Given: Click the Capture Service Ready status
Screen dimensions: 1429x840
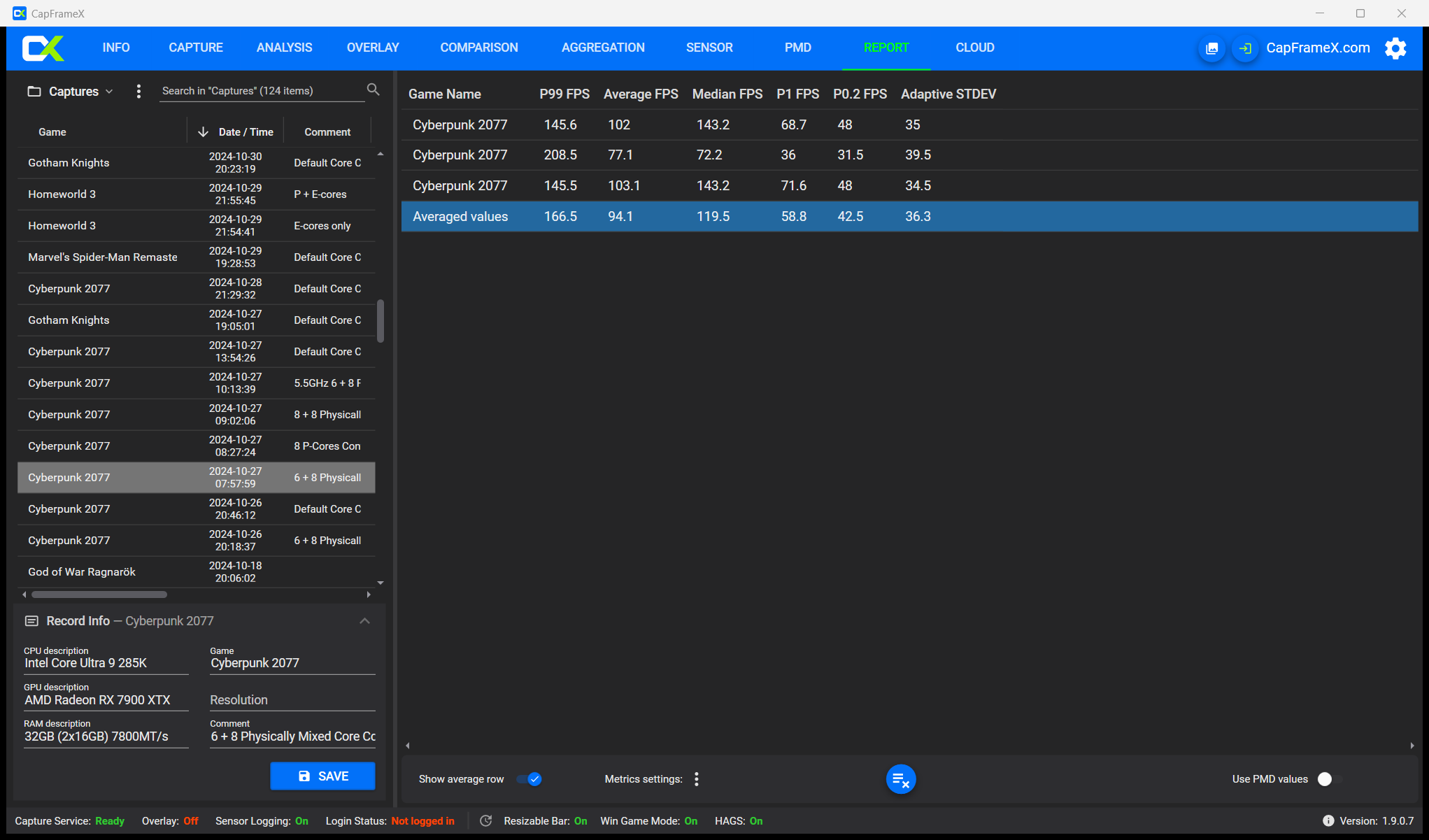Looking at the screenshot, I should [110, 821].
